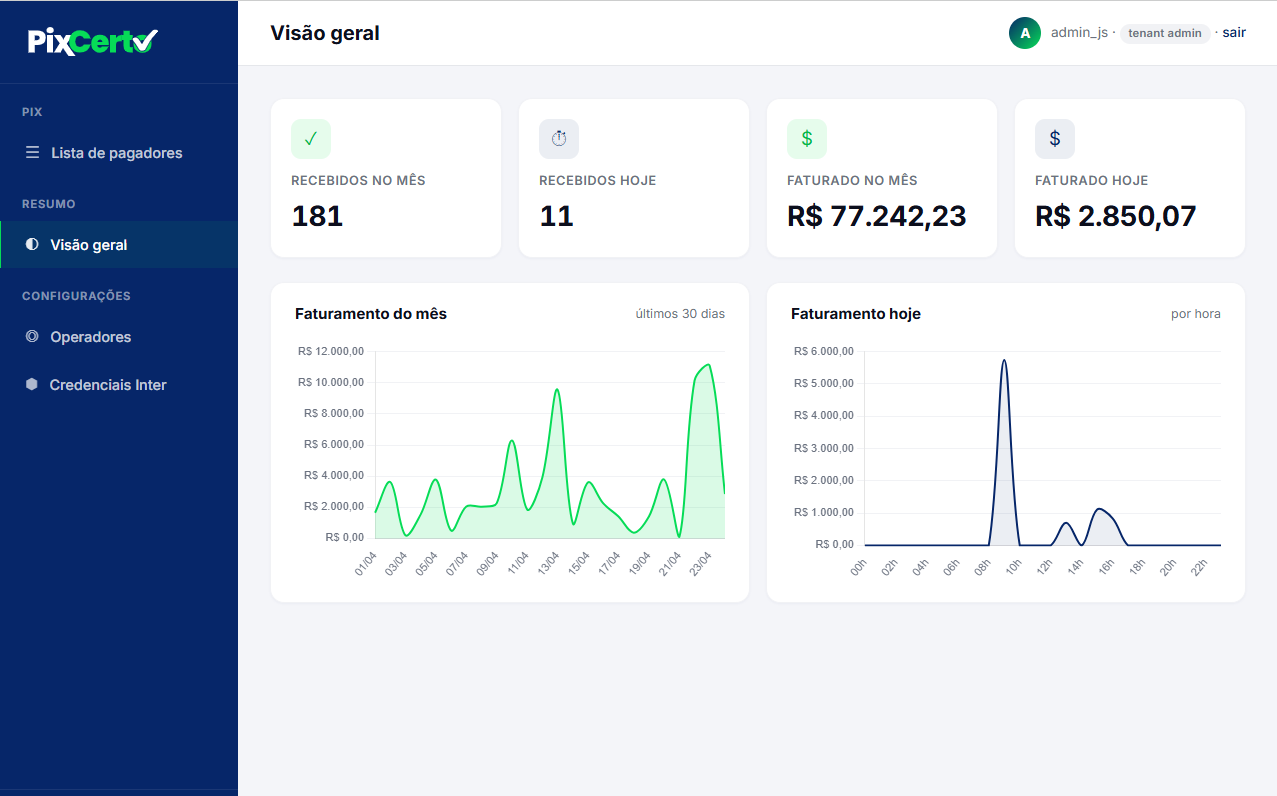Click the Faturamento hoje chart title

[856, 313]
